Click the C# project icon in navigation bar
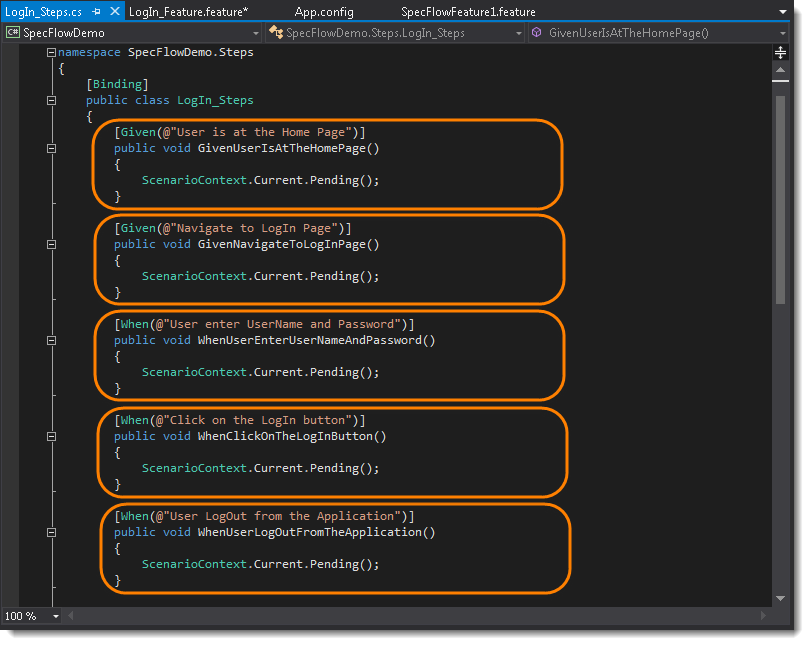The image size is (809, 645). click(x=13, y=33)
